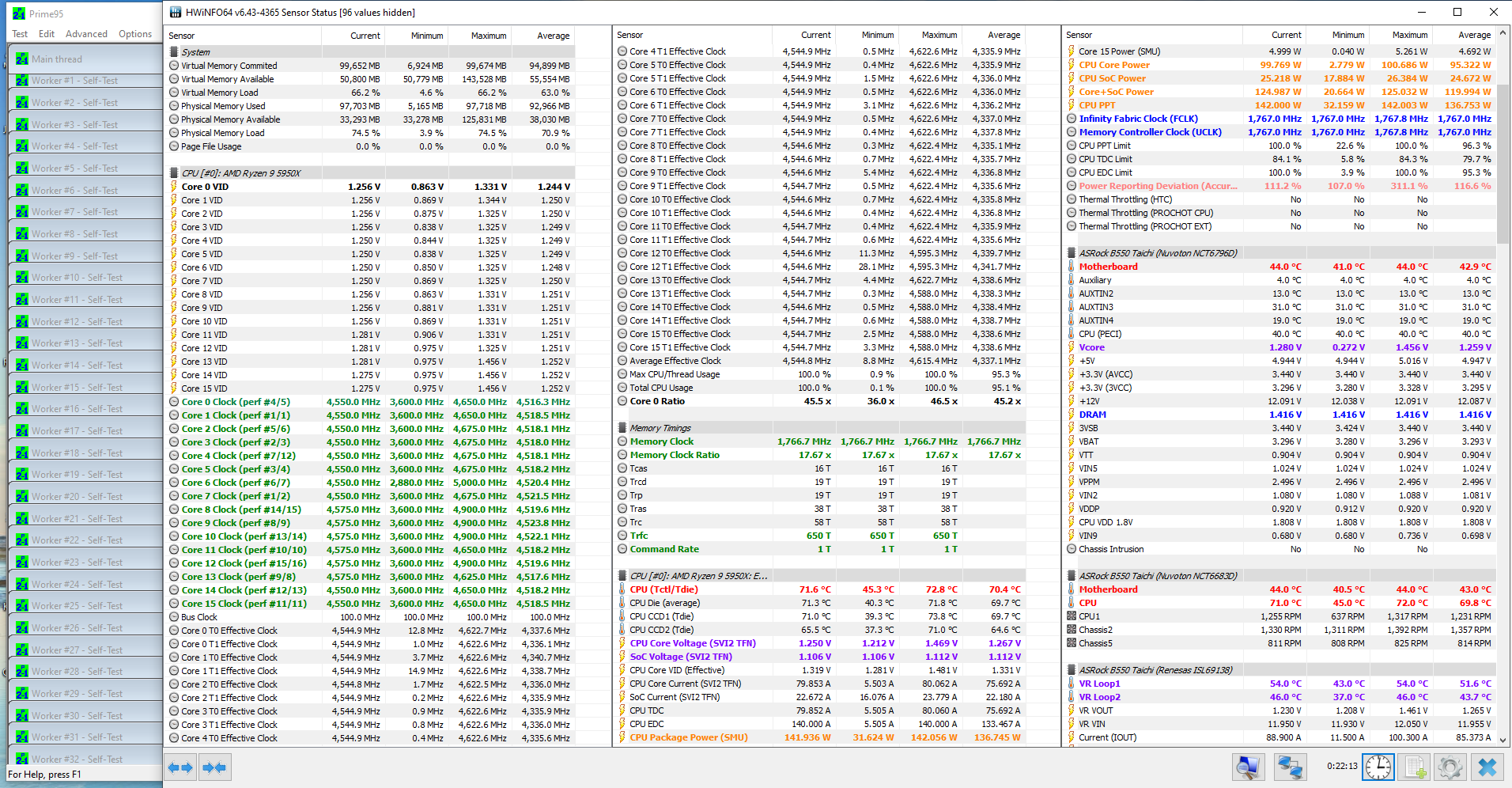Click the circle icon beside Chassis Intrusion

pyautogui.click(x=1072, y=549)
